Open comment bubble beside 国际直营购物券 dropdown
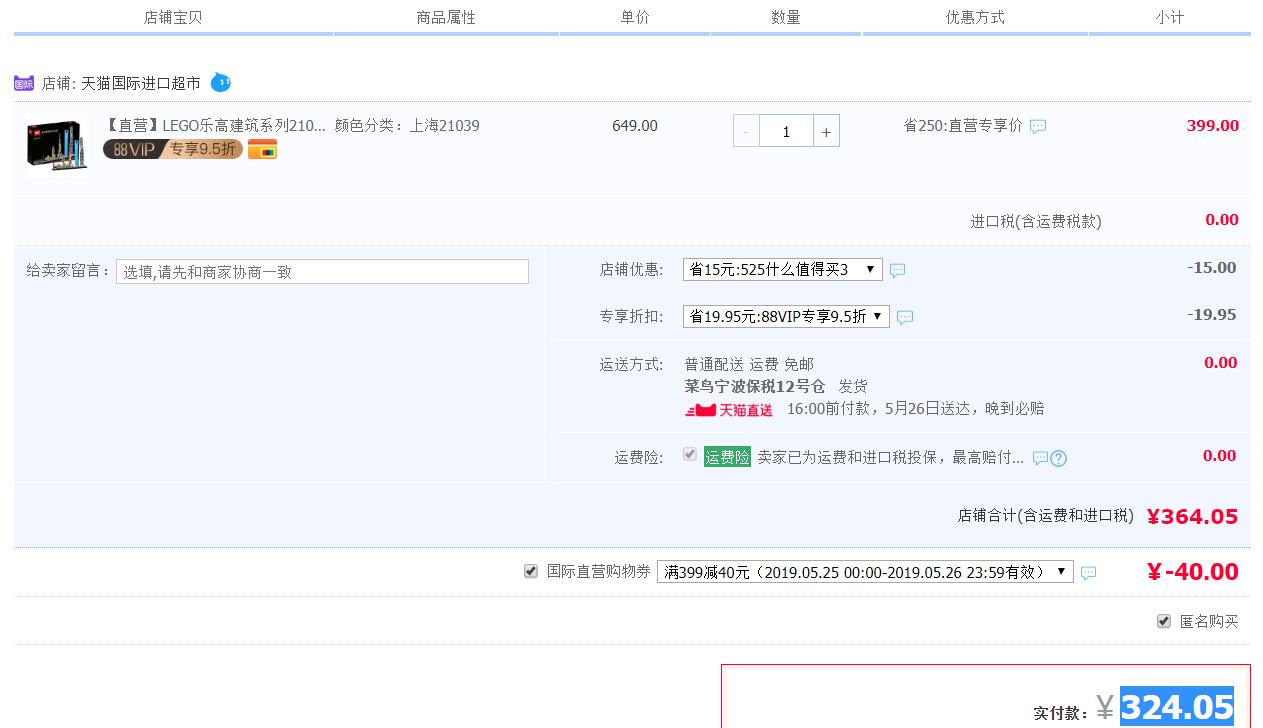The image size is (1263, 728). pos(1088,573)
